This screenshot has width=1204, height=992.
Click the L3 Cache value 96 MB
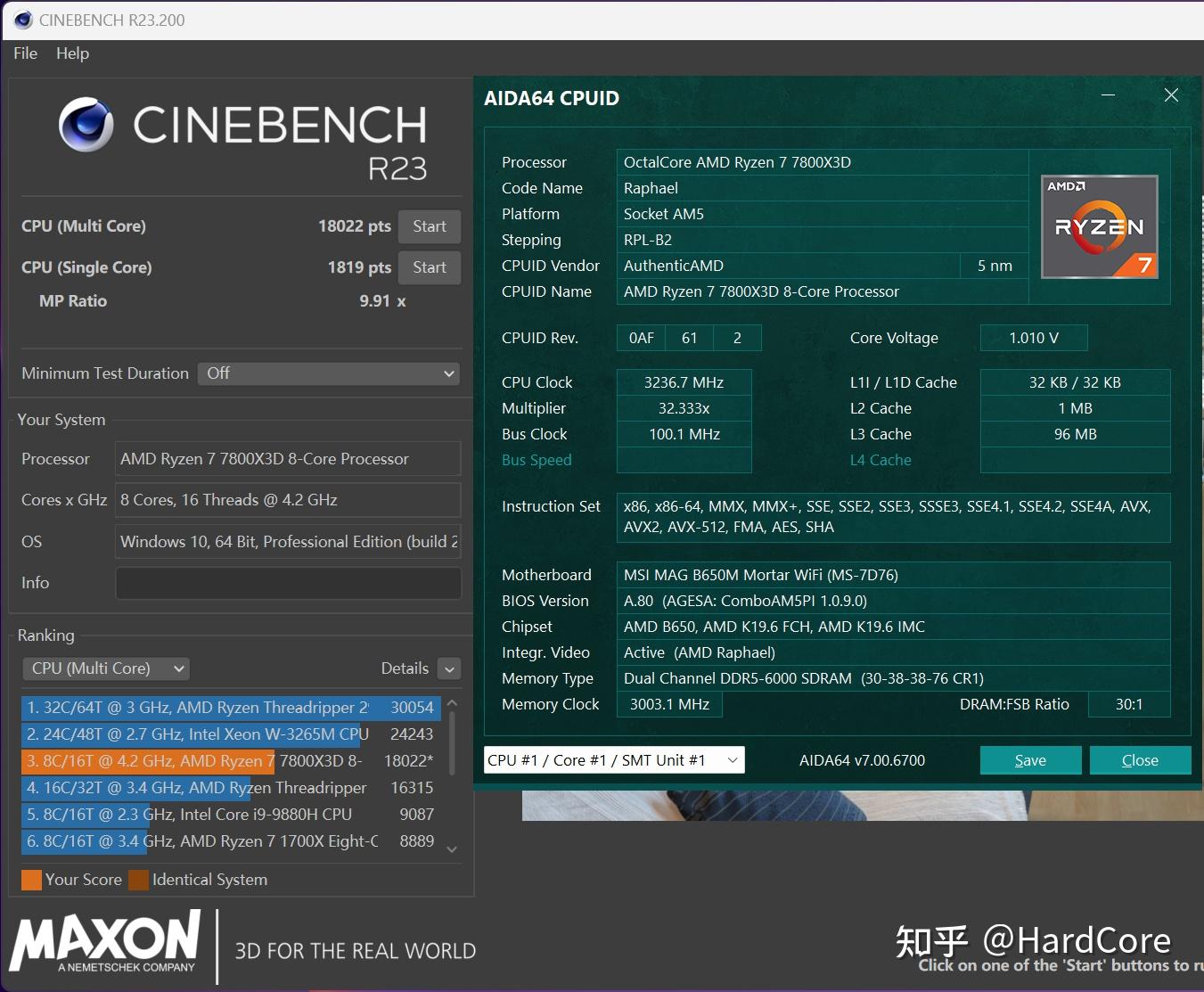1076,434
